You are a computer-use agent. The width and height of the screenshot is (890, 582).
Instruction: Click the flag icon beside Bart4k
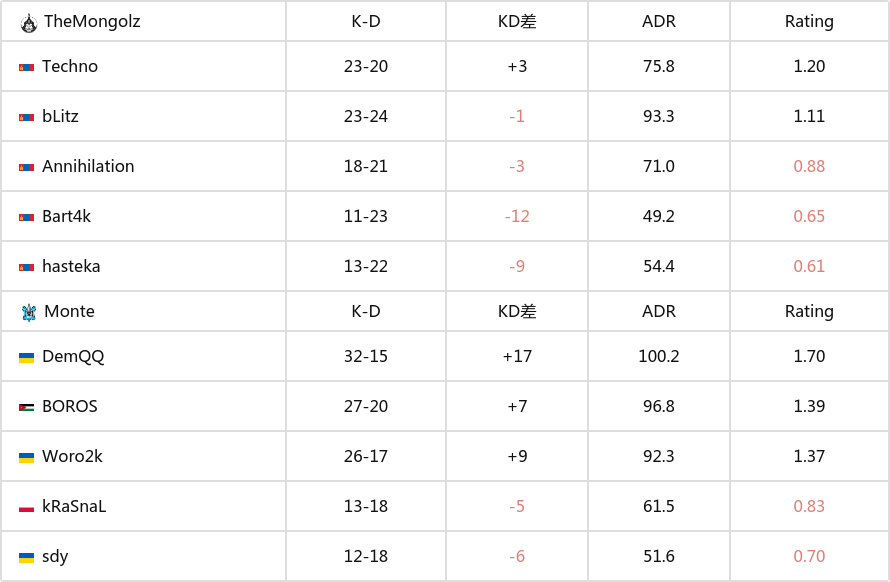[26, 217]
